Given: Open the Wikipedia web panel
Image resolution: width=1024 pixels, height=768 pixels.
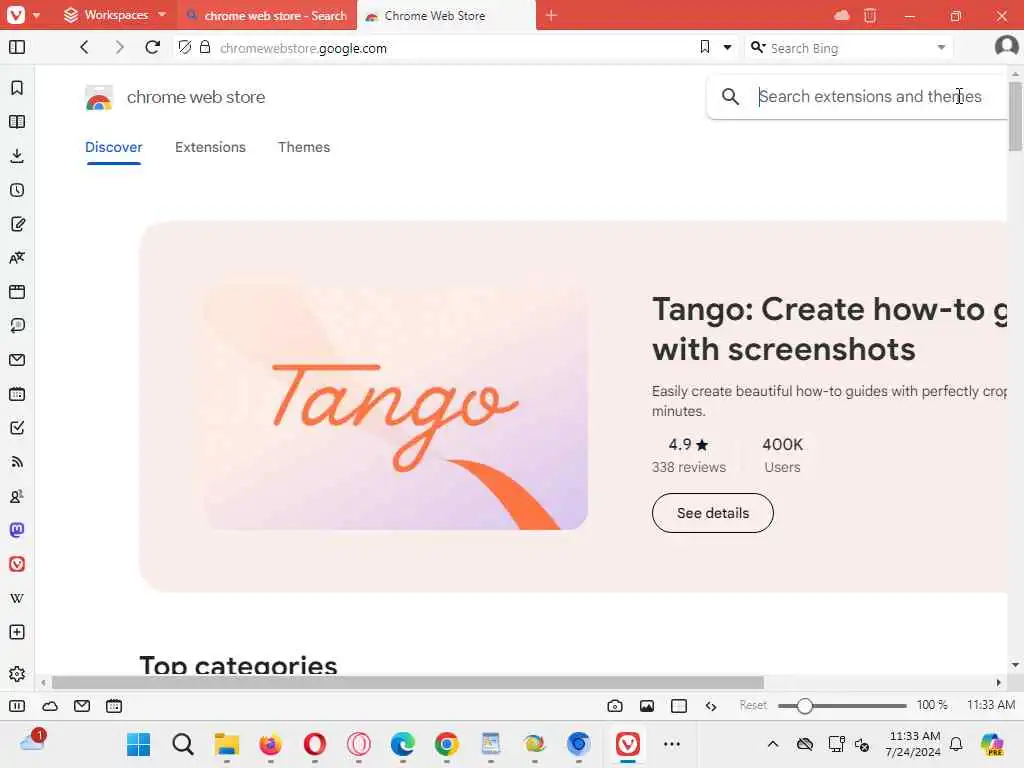Looking at the screenshot, I should 17,598.
